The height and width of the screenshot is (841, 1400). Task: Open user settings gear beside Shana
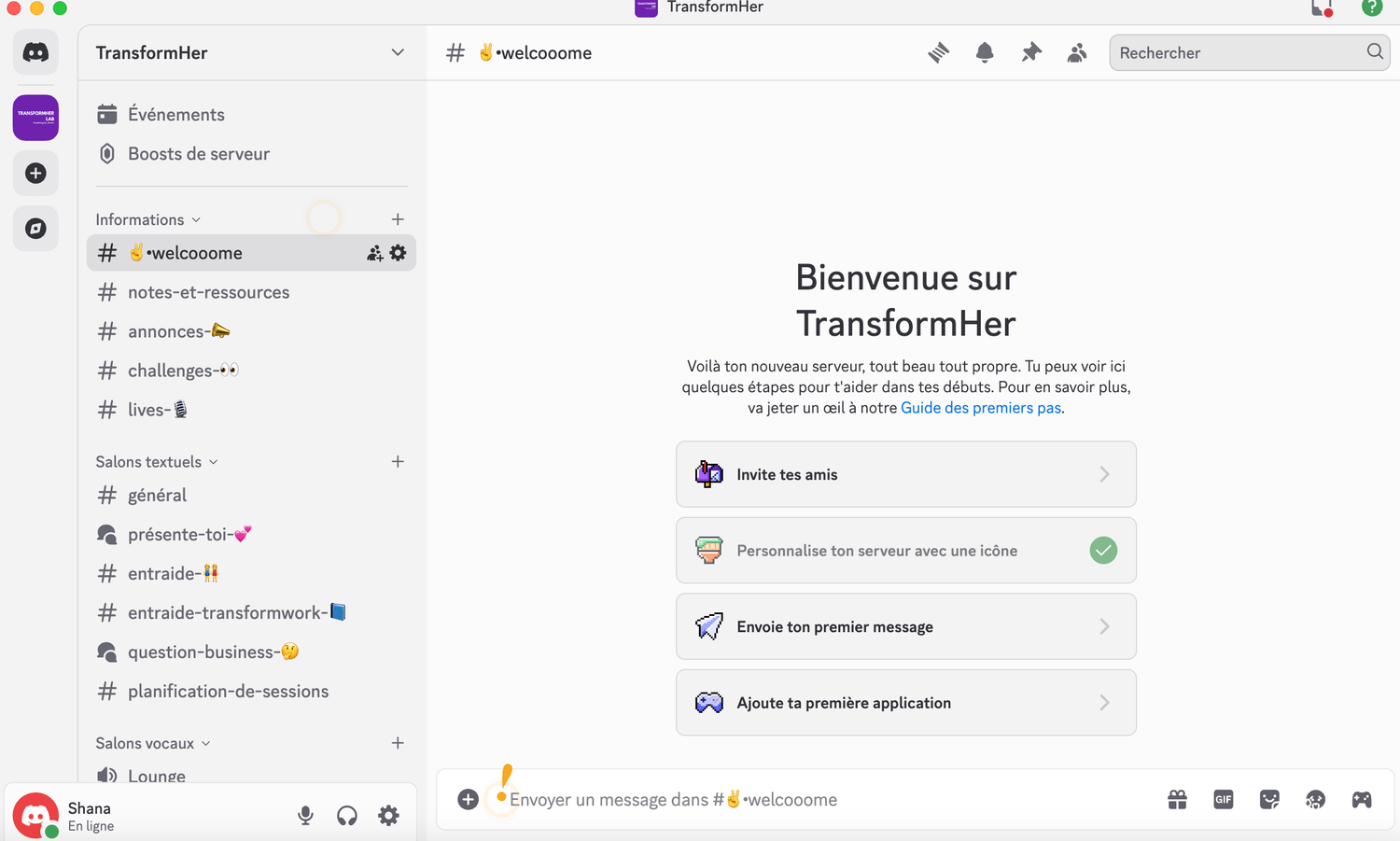(x=388, y=816)
